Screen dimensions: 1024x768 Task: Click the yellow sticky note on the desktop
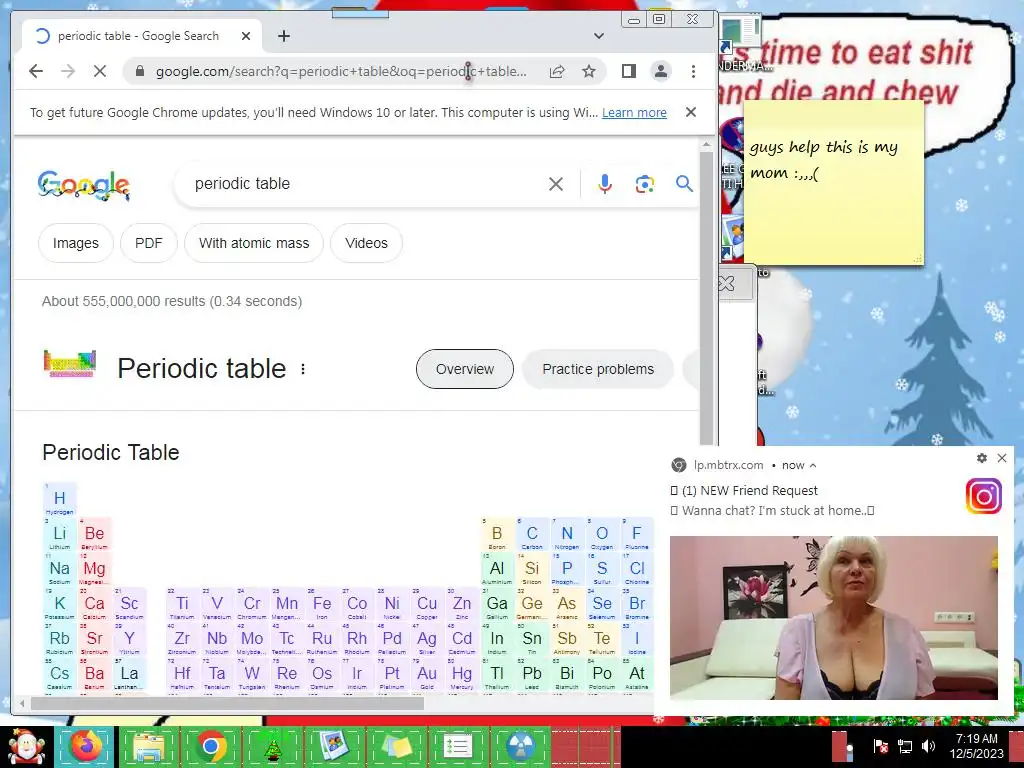click(834, 183)
